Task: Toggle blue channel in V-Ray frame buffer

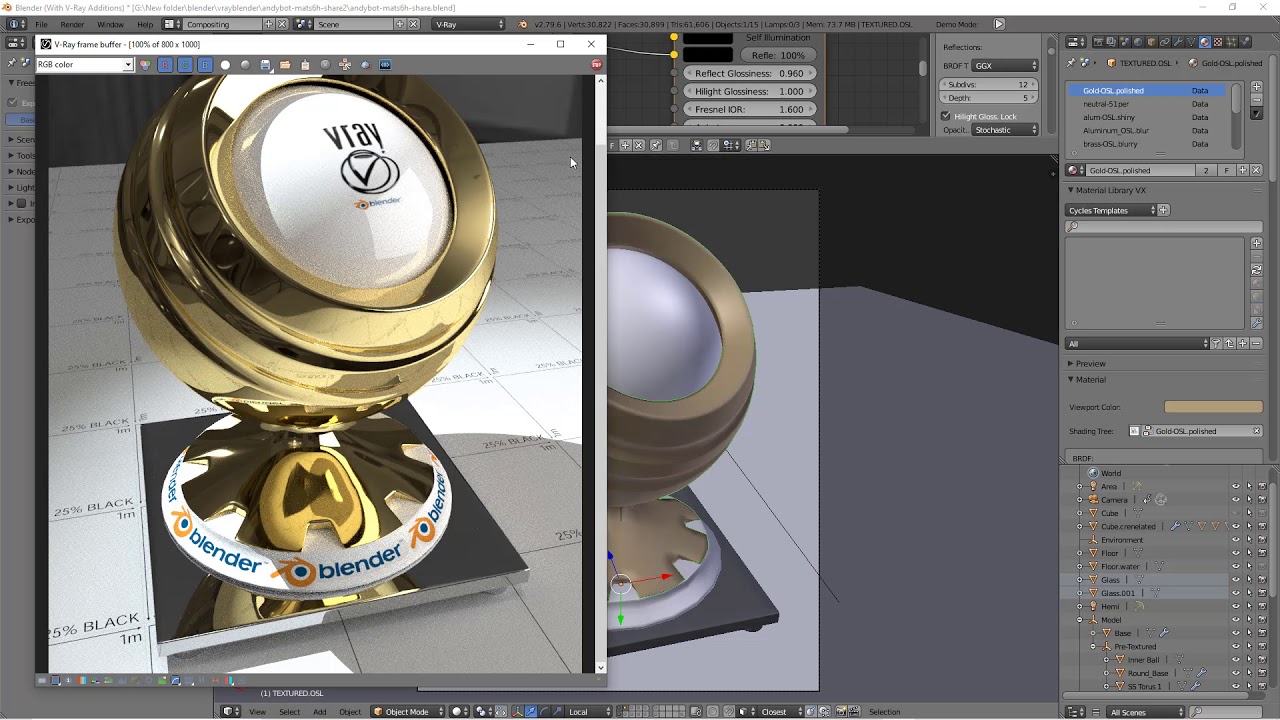Action: point(205,64)
